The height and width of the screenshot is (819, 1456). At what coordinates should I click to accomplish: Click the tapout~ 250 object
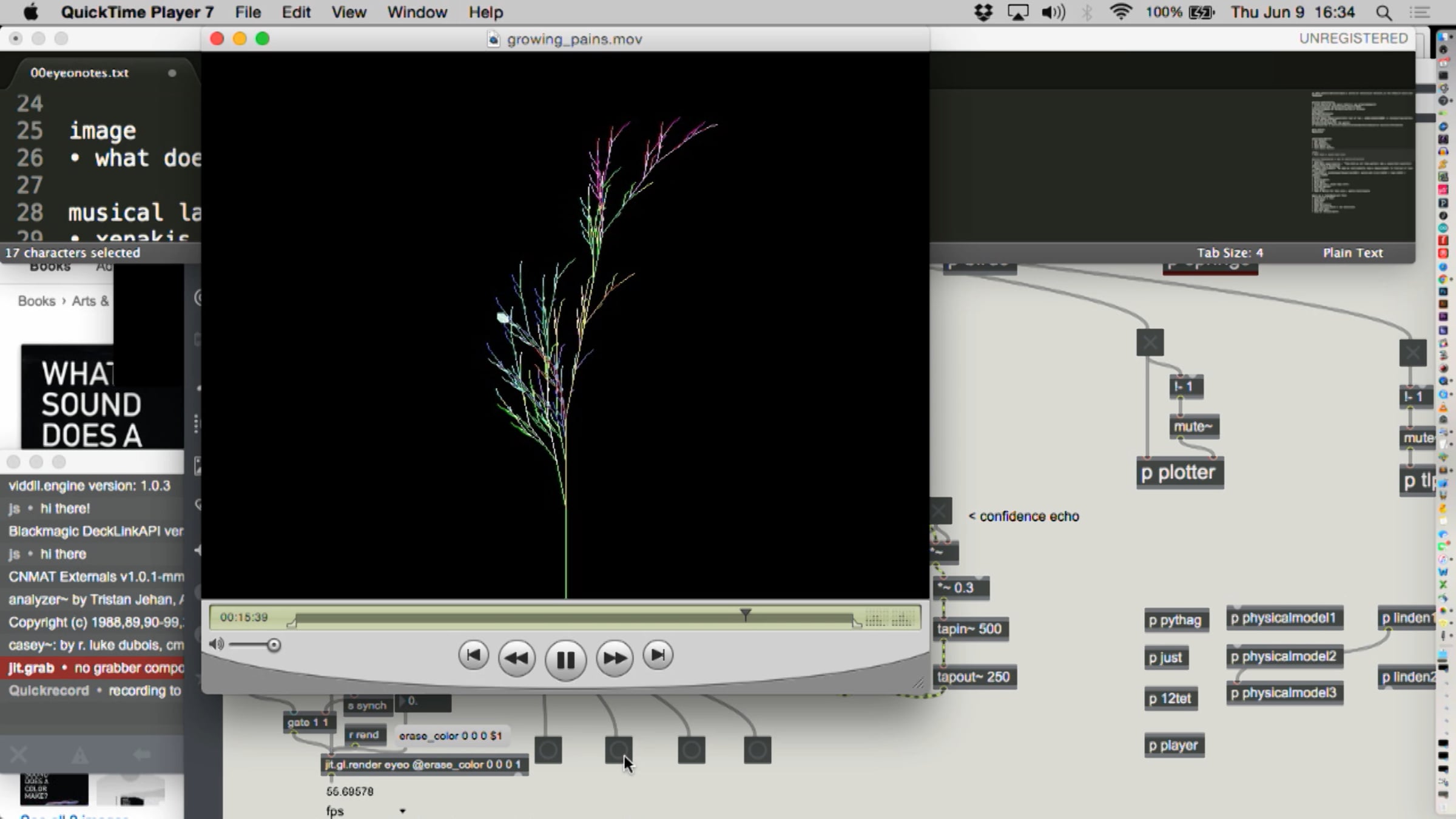point(974,677)
